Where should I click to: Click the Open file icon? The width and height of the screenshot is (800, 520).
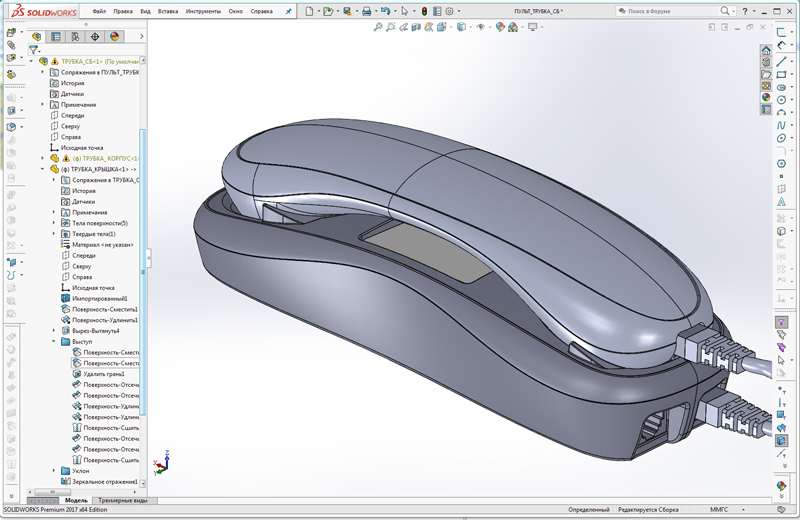[328, 11]
